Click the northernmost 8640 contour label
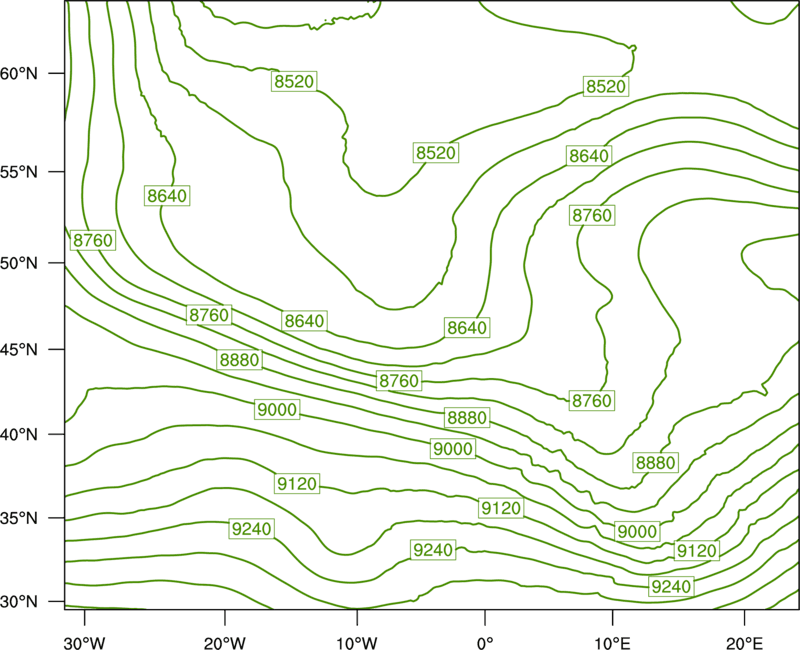Image resolution: width=800 pixels, height=650 pixels. (589, 156)
